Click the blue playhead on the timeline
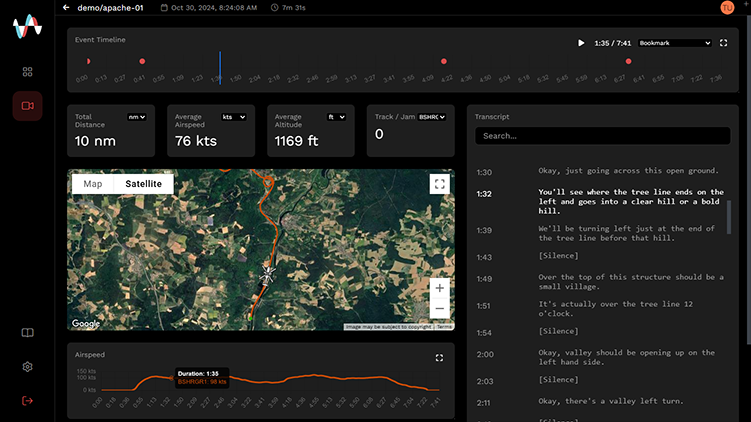 [x=220, y=68]
